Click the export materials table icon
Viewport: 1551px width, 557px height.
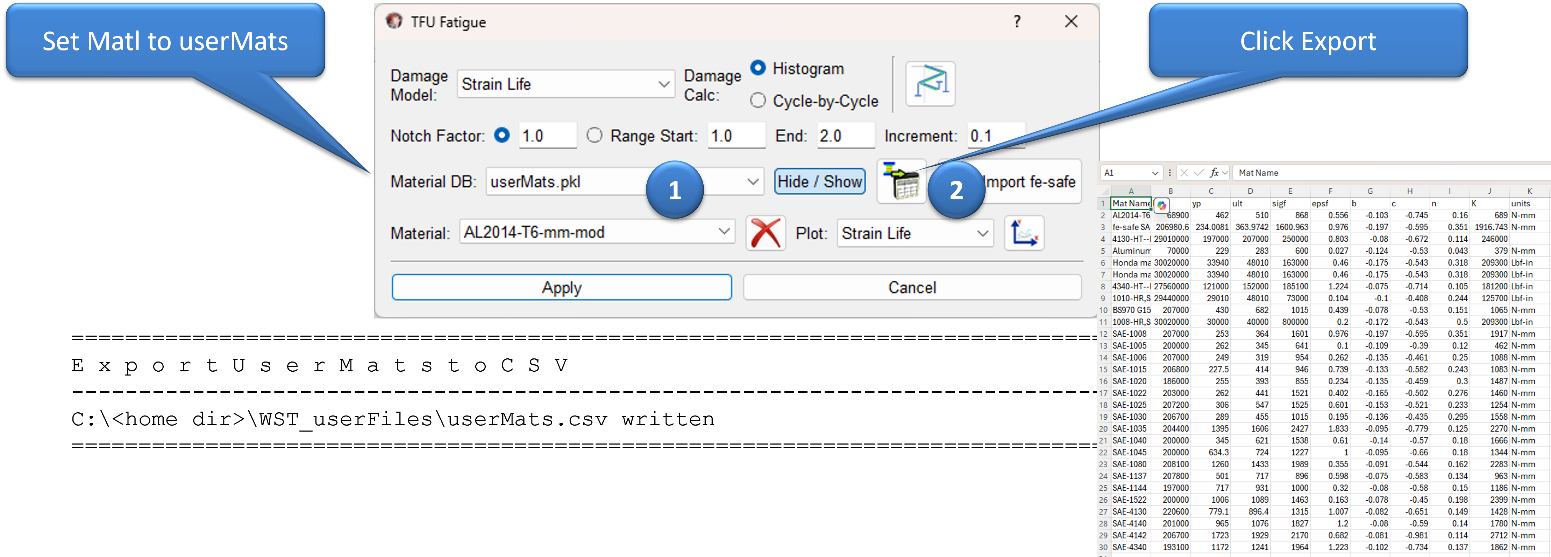901,181
